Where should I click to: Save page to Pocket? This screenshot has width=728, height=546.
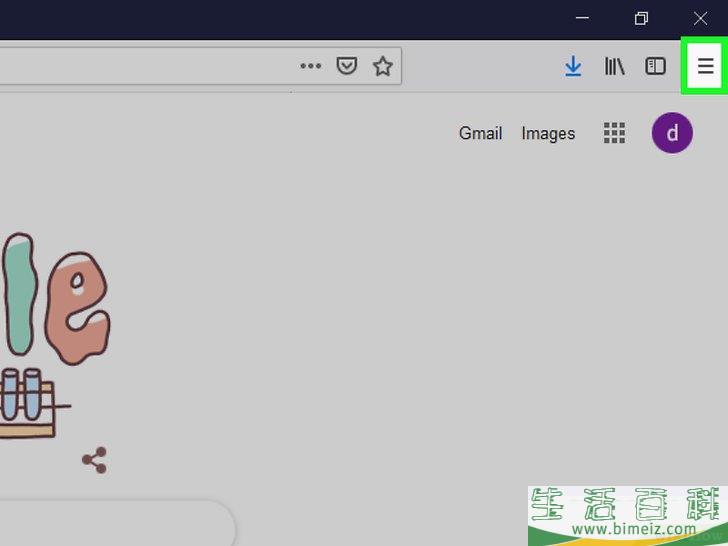point(347,66)
